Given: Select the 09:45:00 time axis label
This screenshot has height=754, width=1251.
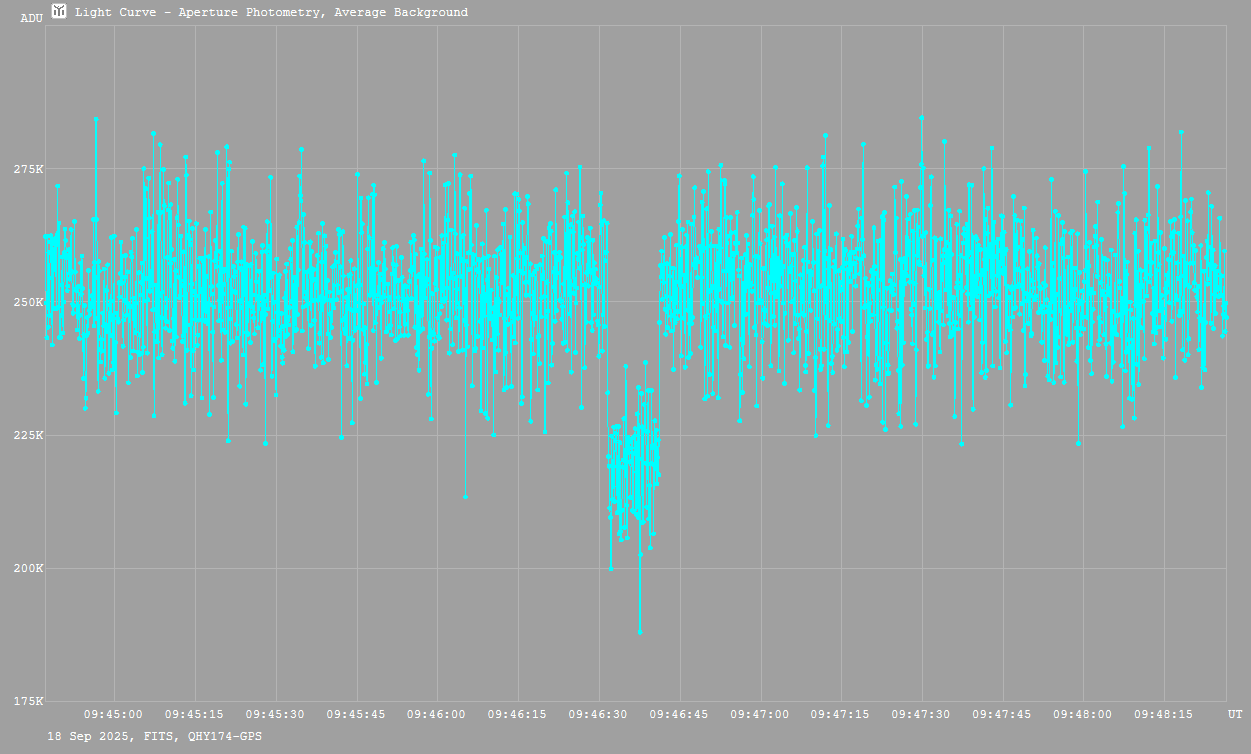Looking at the screenshot, I should pos(113,715).
